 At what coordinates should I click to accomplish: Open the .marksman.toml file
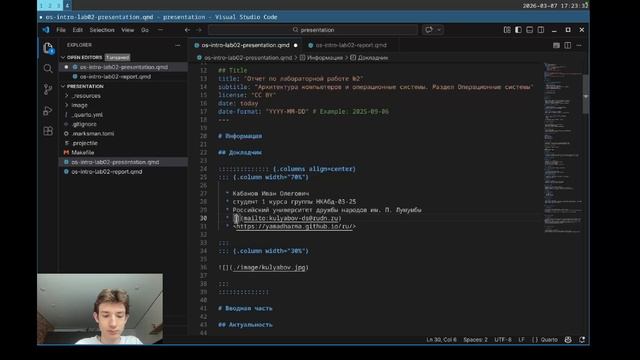93,133
